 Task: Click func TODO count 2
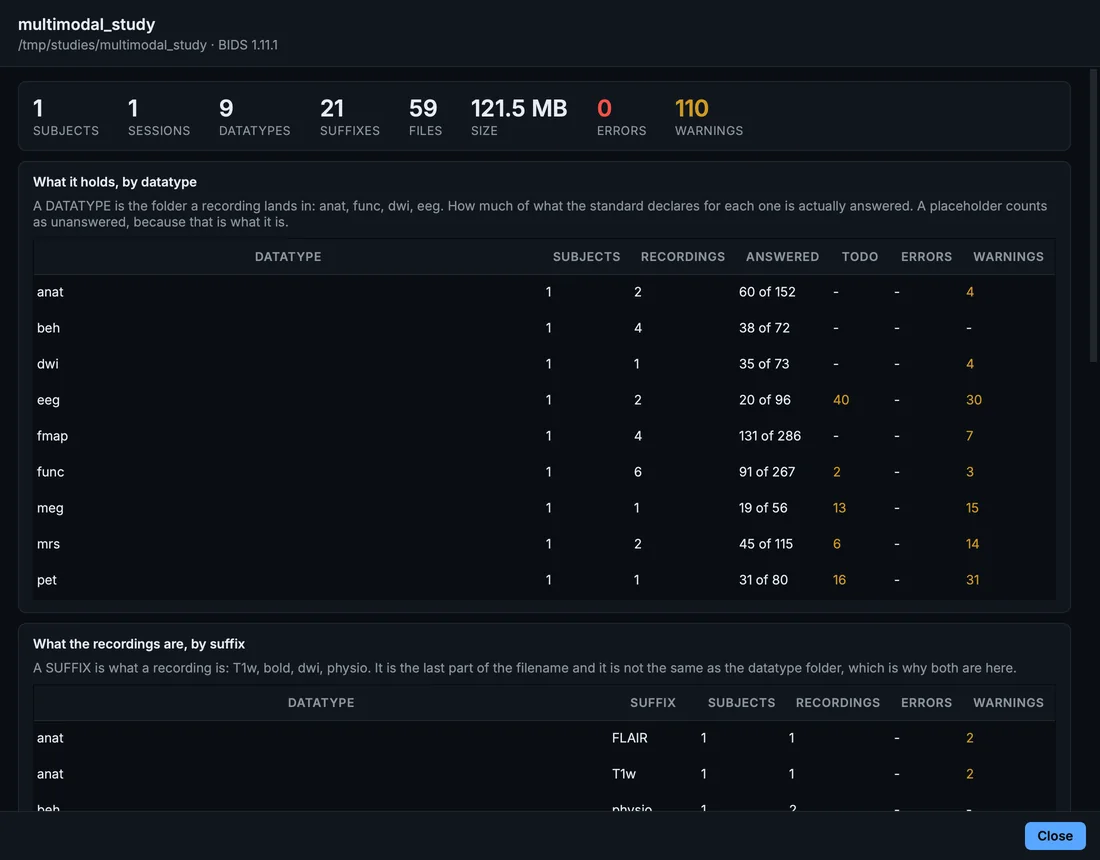836,472
